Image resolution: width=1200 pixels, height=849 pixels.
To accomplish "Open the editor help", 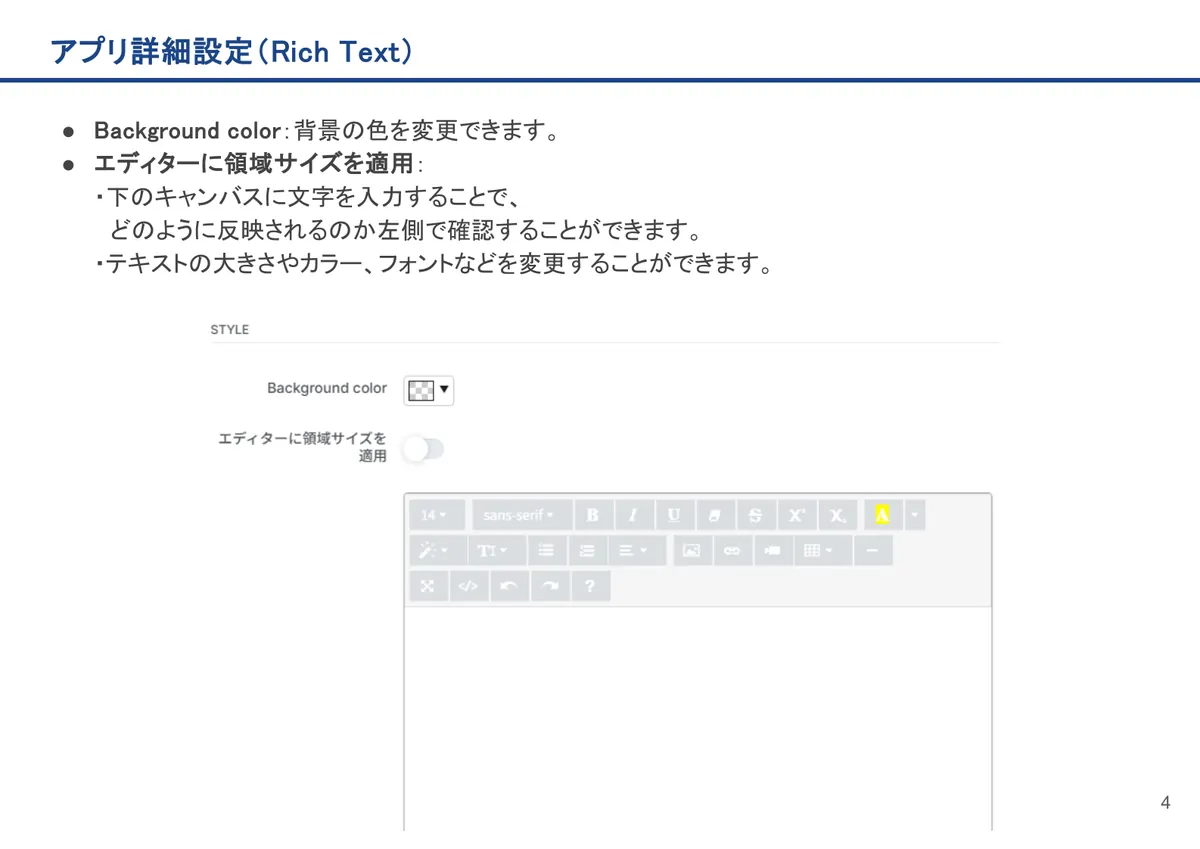I will 590,586.
